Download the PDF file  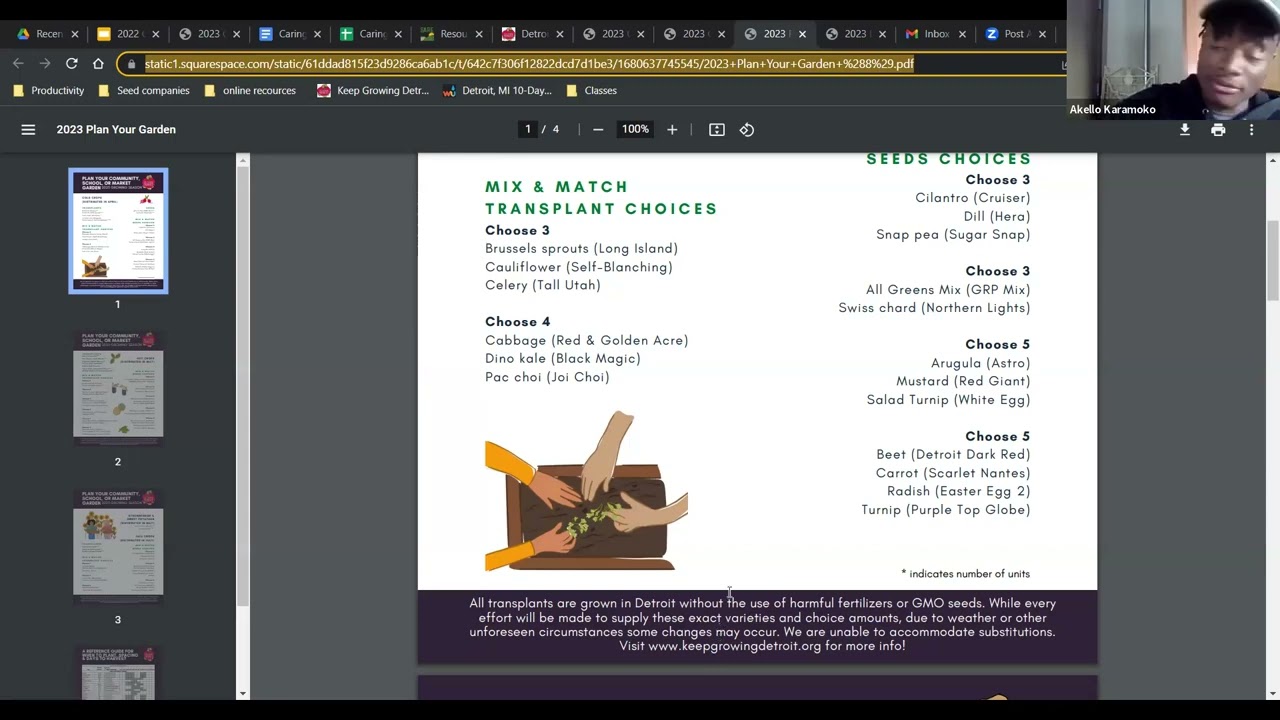coord(1185,129)
